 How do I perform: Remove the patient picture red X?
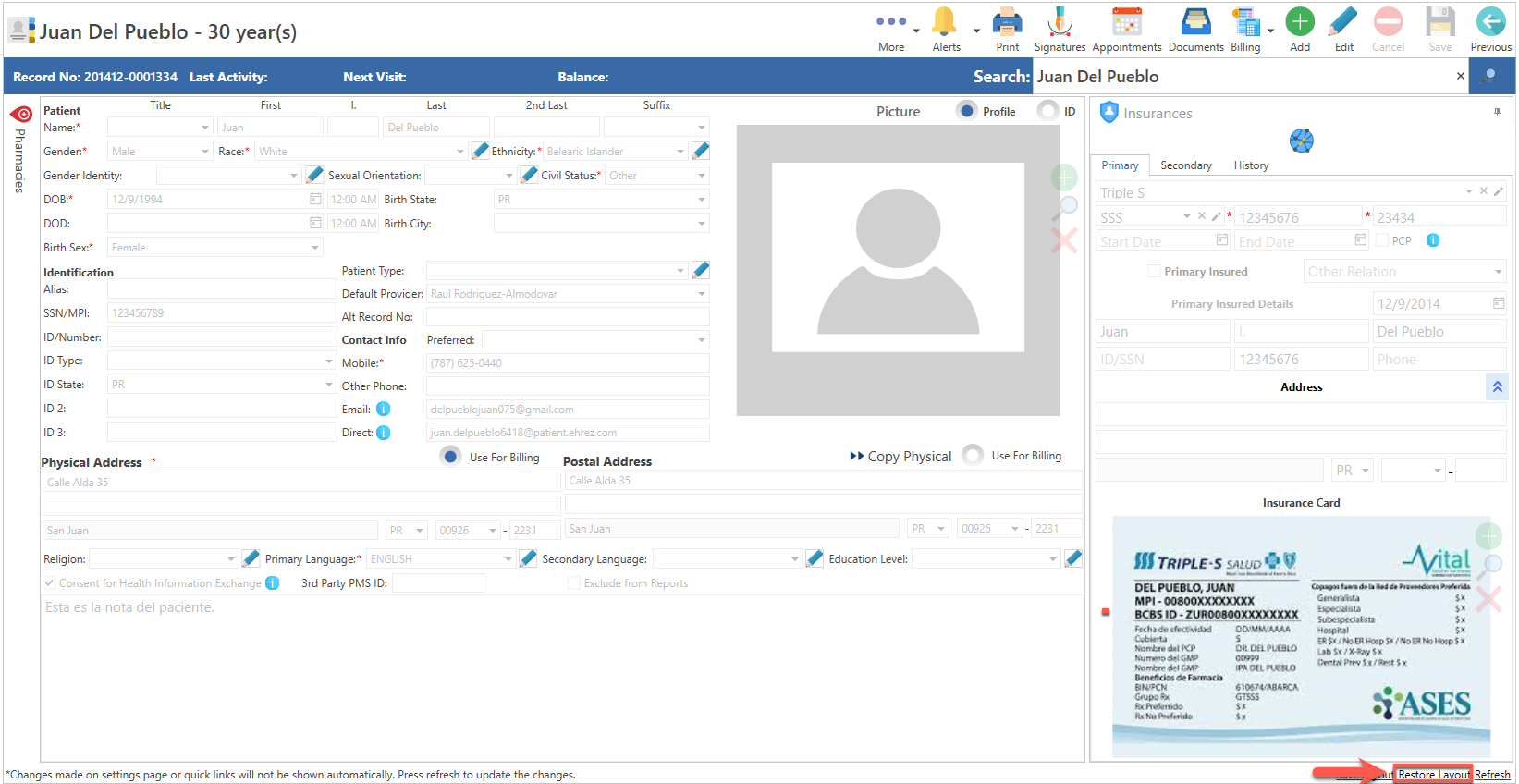click(x=1064, y=240)
